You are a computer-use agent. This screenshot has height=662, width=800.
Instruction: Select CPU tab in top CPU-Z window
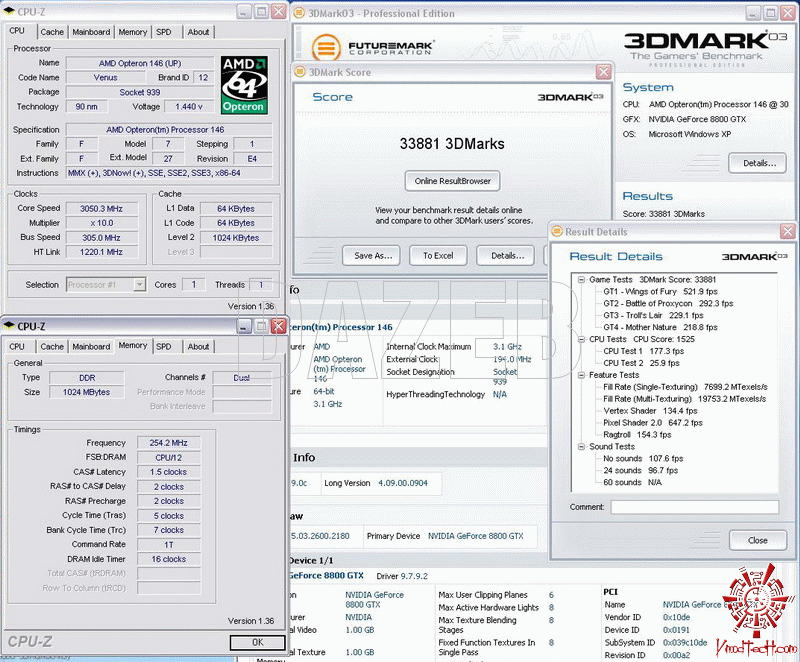[x=17, y=31]
